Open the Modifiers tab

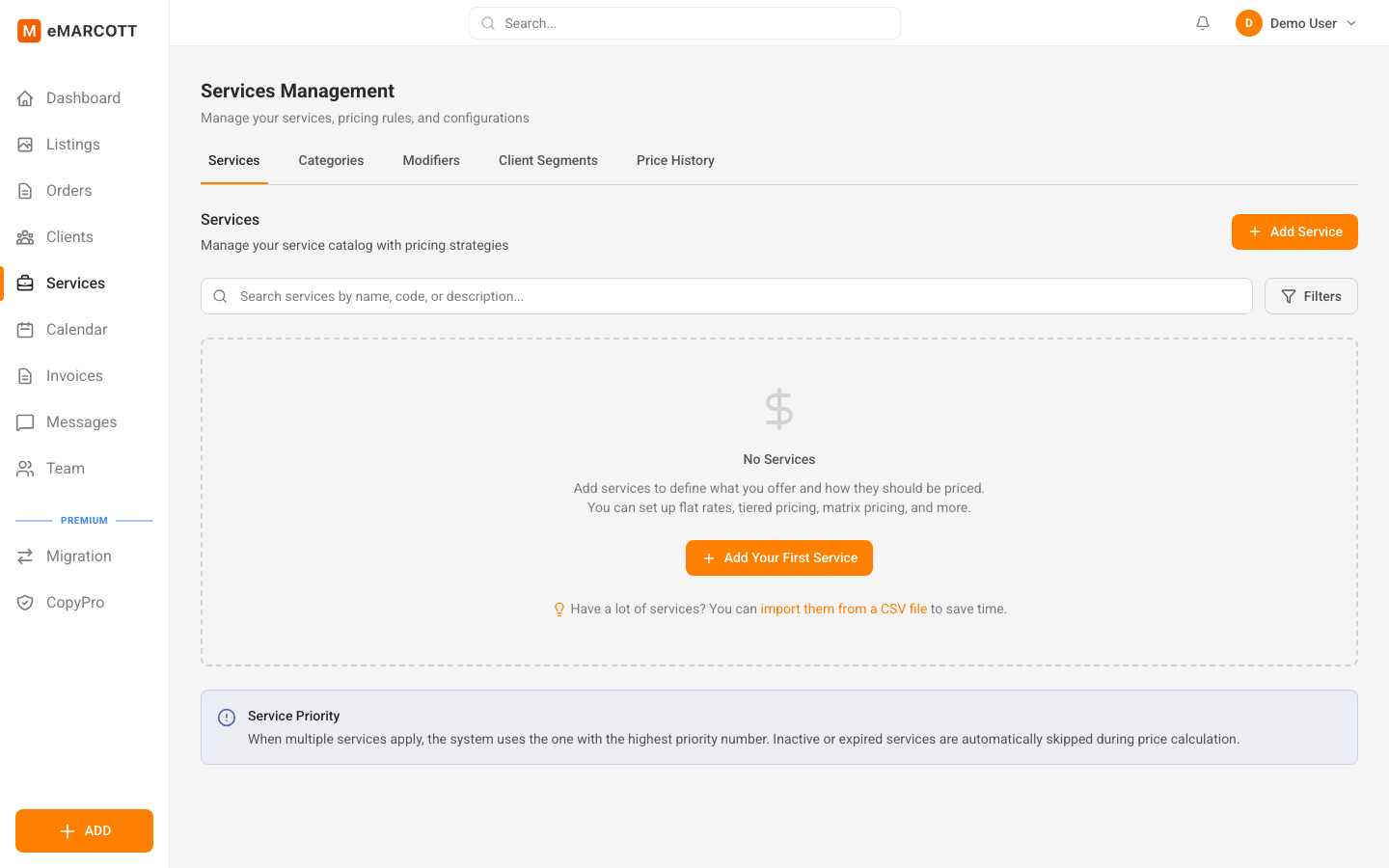click(431, 161)
